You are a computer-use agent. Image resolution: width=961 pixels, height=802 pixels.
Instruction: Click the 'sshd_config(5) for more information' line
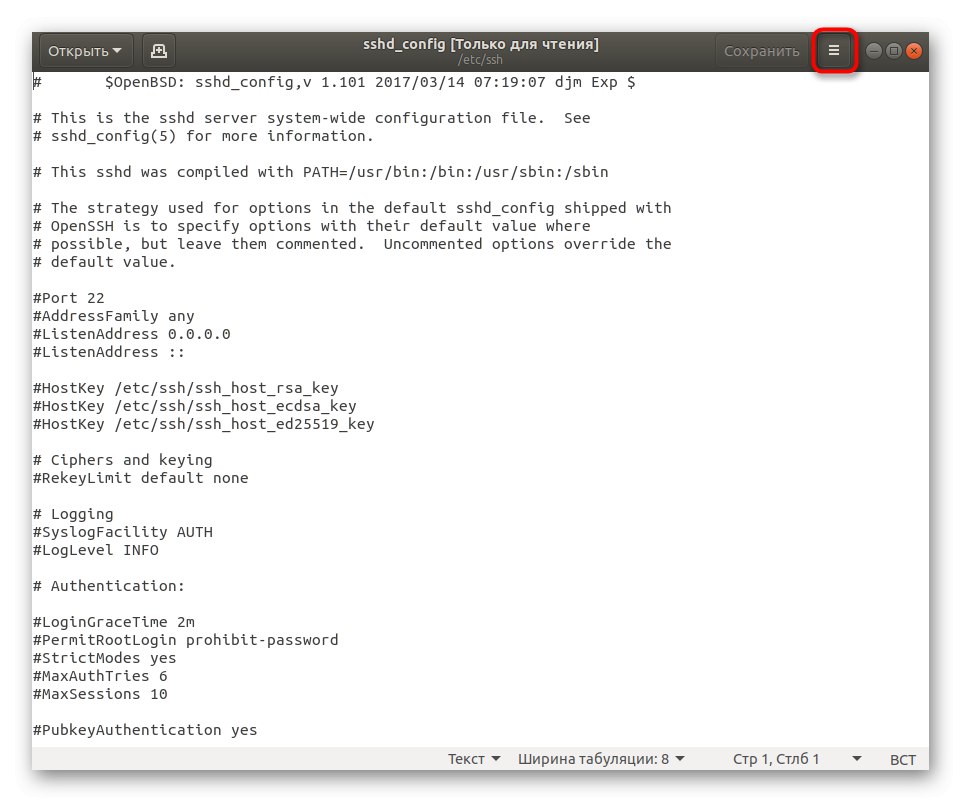[203, 136]
